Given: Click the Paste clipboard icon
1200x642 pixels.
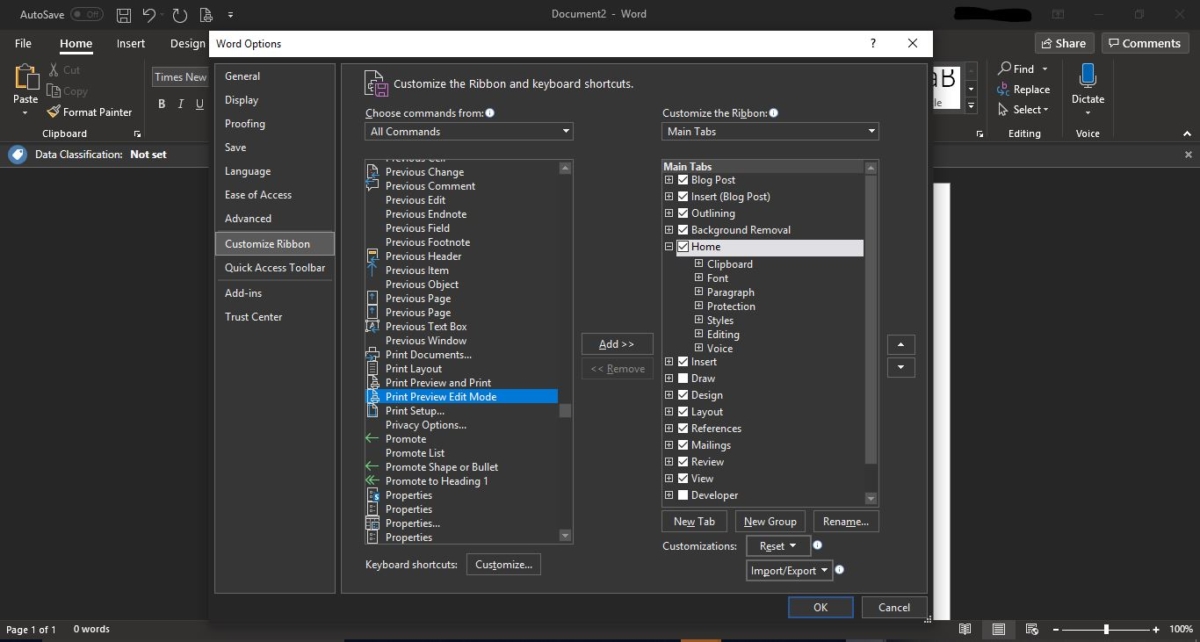Looking at the screenshot, I should (25, 78).
